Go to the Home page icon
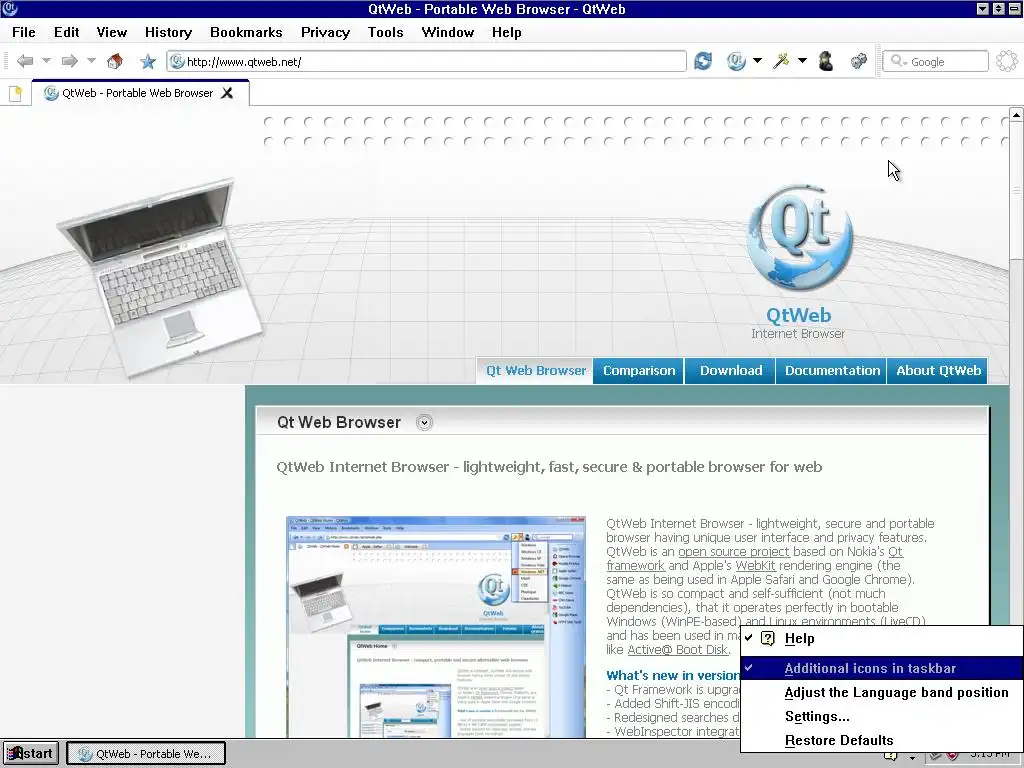 point(115,61)
